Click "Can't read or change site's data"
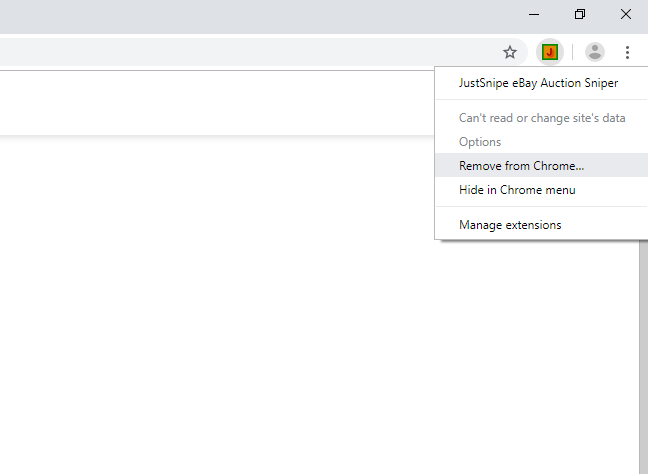Image resolution: width=648 pixels, height=474 pixels. pyautogui.click(x=541, y=118)
